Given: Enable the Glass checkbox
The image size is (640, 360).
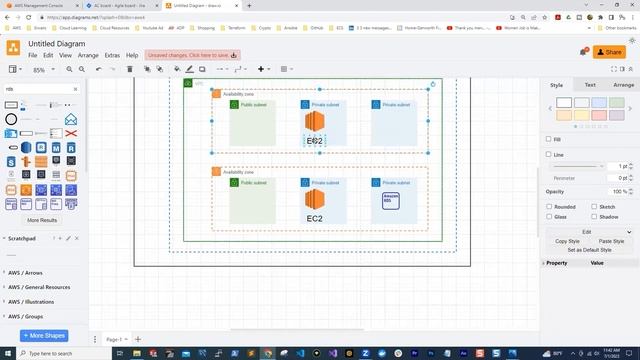Looking at the screenshot, I should 549,217.
